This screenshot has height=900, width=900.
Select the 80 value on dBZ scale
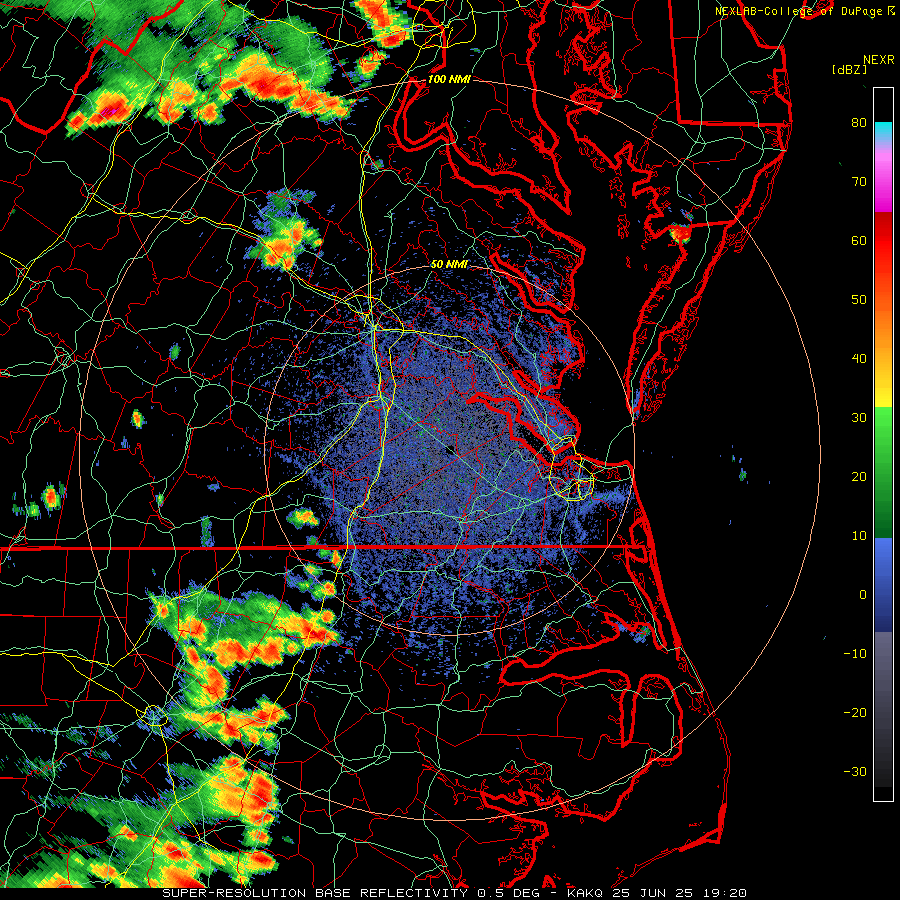tap(859, 122)
